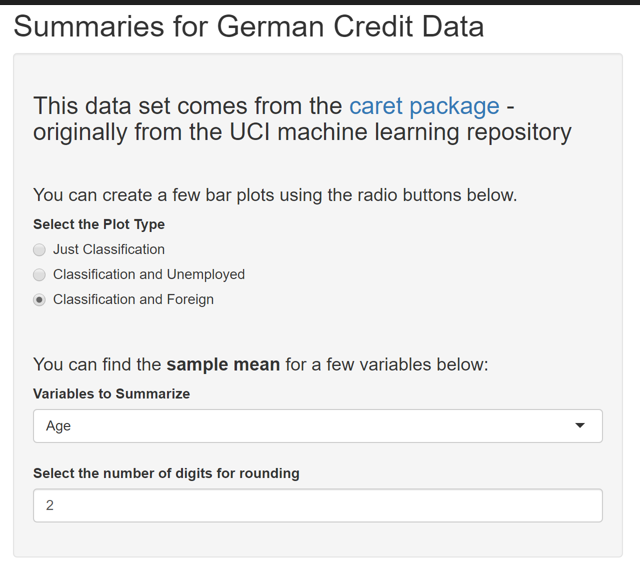
Task: Open the caret package link
Action: [x=424, y=106]
